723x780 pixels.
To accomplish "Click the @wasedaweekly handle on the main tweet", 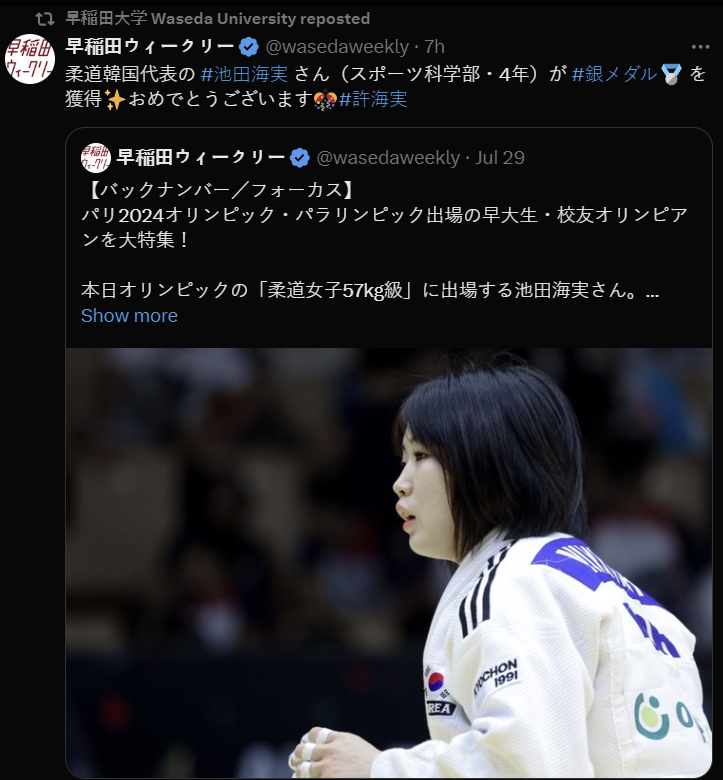I will [337, 47].
